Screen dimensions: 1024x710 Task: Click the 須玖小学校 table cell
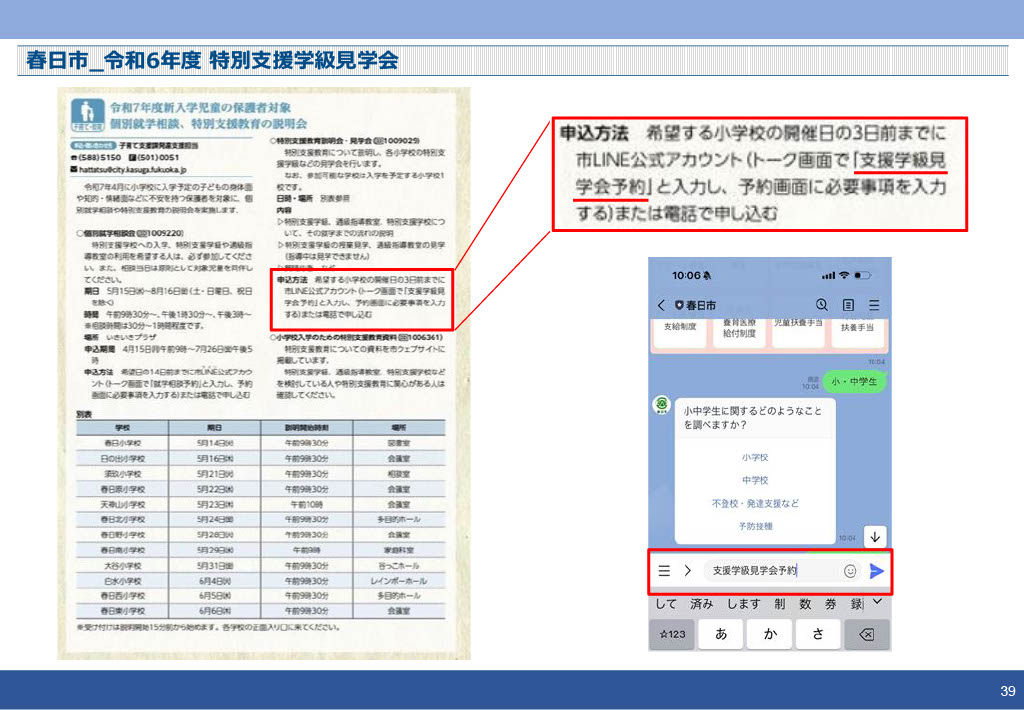(x=122, y=474)
